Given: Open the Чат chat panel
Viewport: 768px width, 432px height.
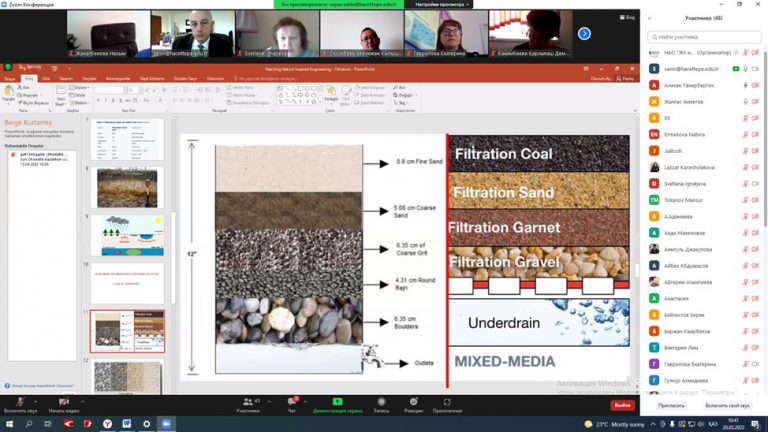Looking at the screenshot, I should pyautogui.click(x=293, y=402).
